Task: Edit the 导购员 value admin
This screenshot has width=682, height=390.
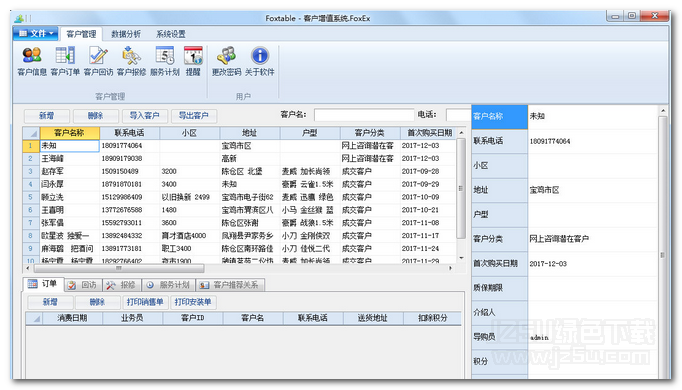Action: pyautogui.click(x=592, y=337)
